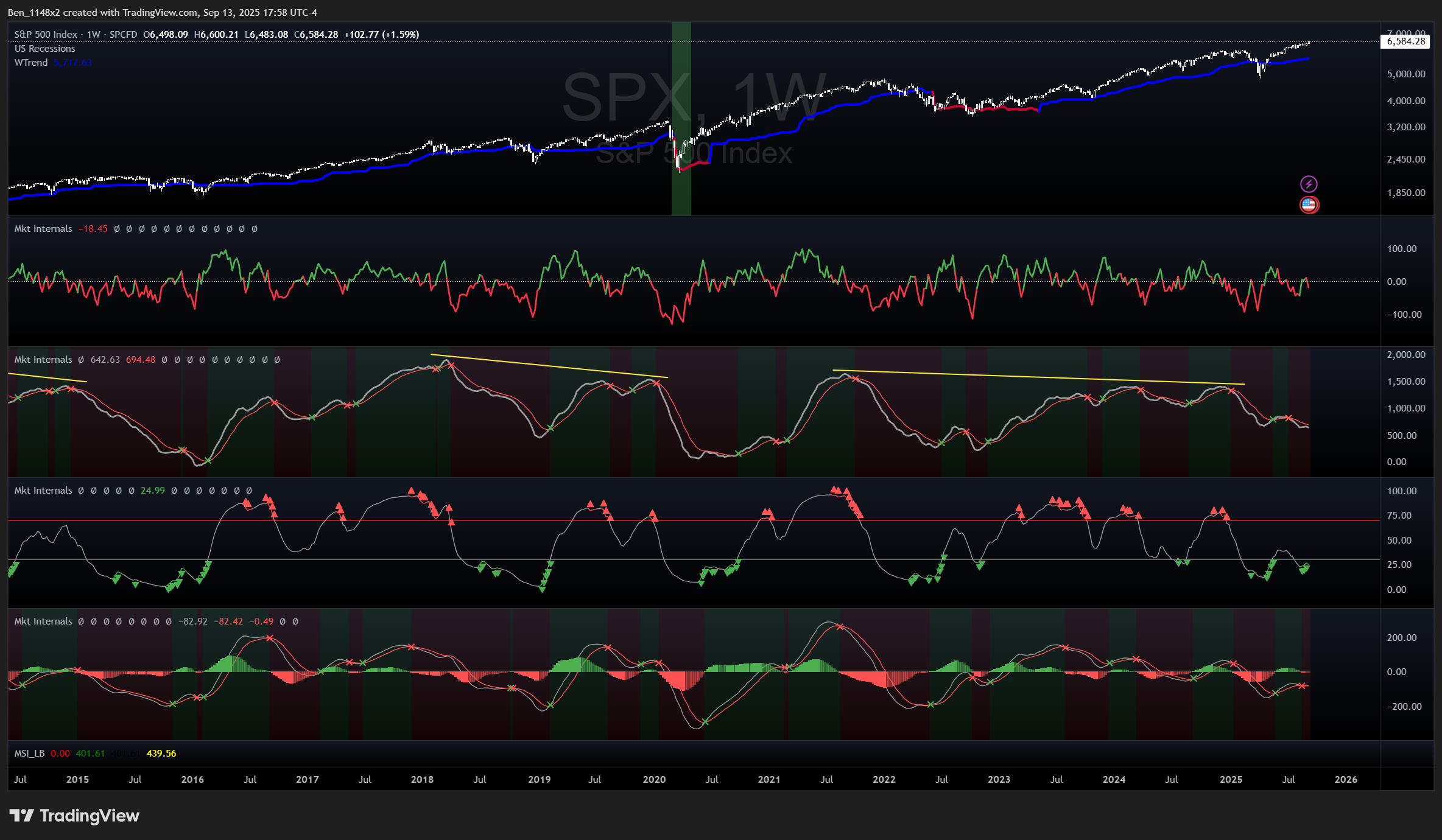1442x840 pixels.
Task: Click the MSI_LB indicator legend
Action: pyautogui.click(x=29, y=754)
